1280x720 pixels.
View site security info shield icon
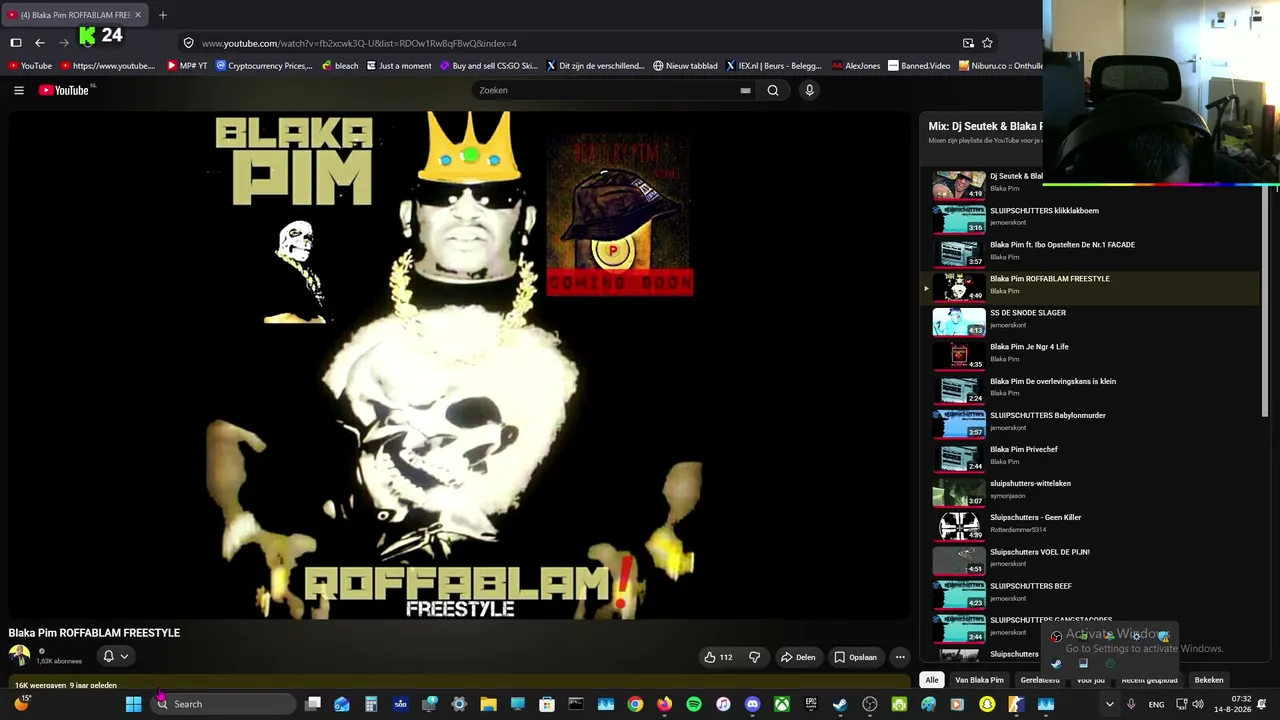188,43
